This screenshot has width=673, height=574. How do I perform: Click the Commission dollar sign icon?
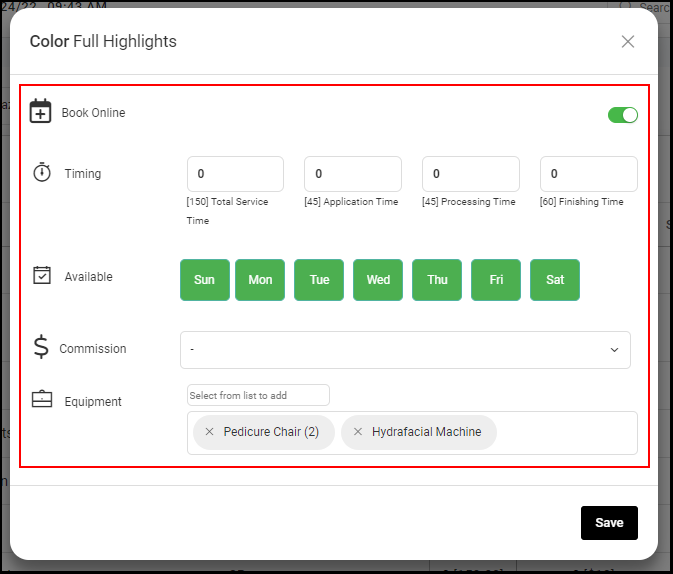pos(41,346)
